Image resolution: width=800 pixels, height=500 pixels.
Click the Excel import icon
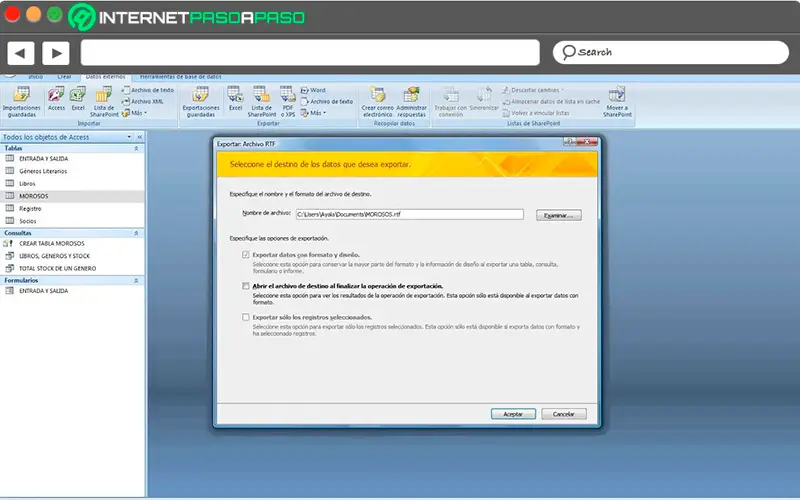[78, 99]
